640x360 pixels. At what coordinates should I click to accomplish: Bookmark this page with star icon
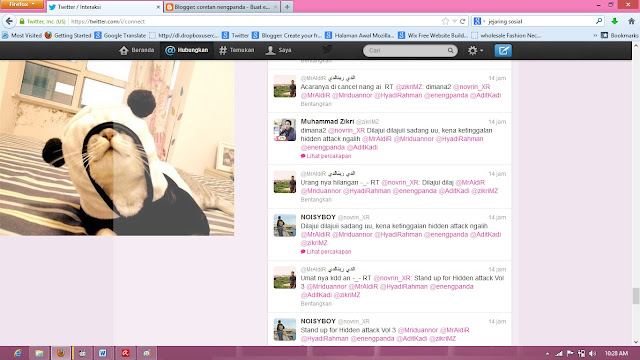click(445, 21)
